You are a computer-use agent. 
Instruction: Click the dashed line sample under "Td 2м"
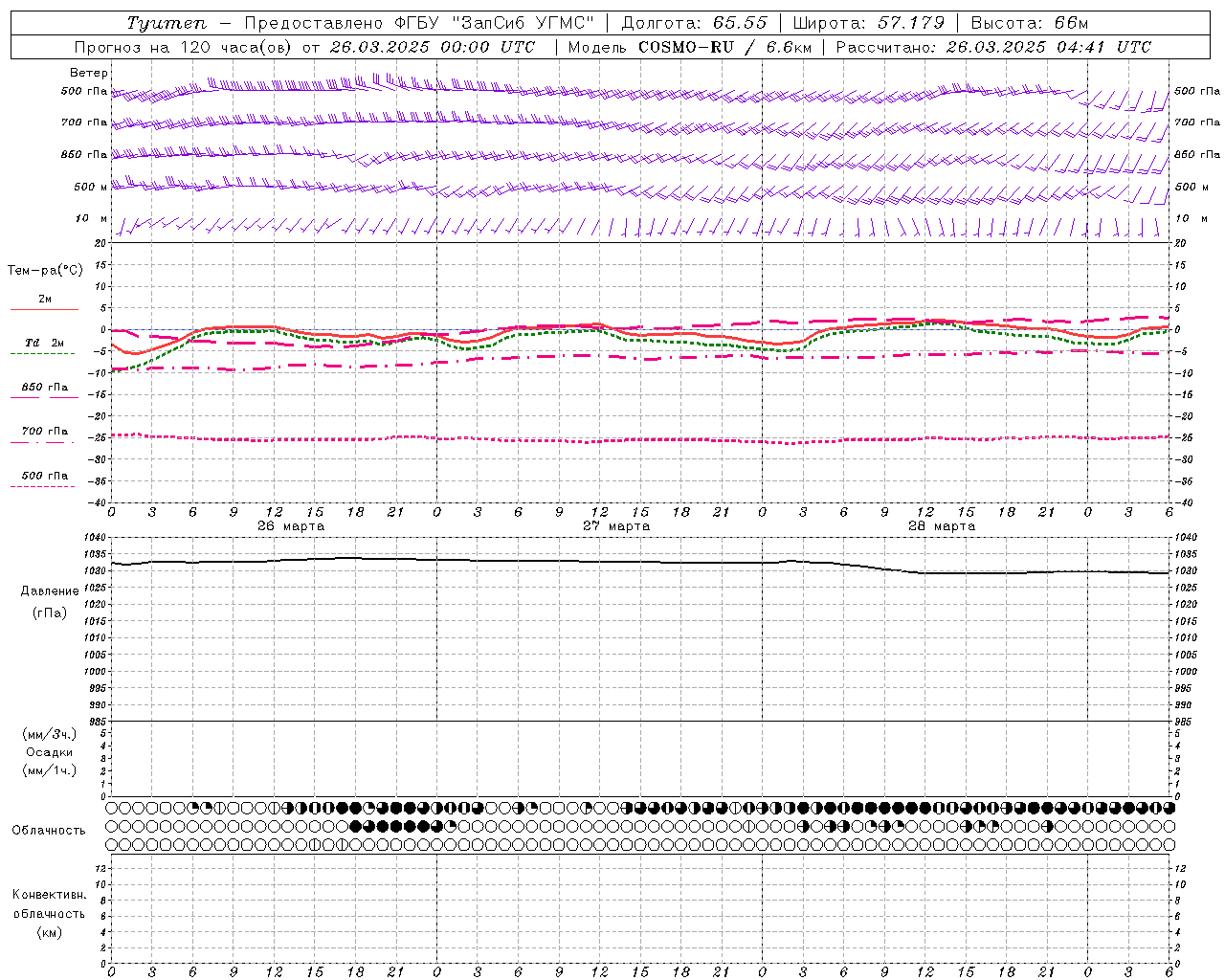[42, 354]
